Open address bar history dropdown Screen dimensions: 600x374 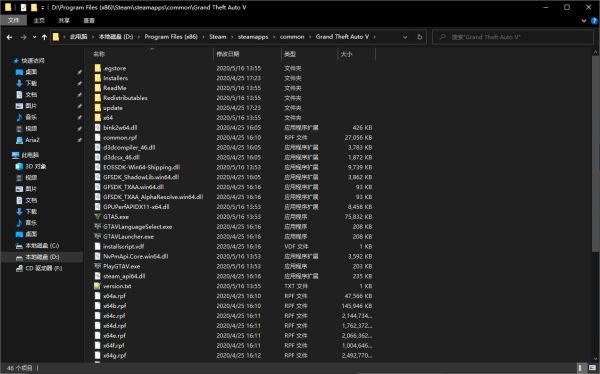pyautogui.click(x=405, y=37)
